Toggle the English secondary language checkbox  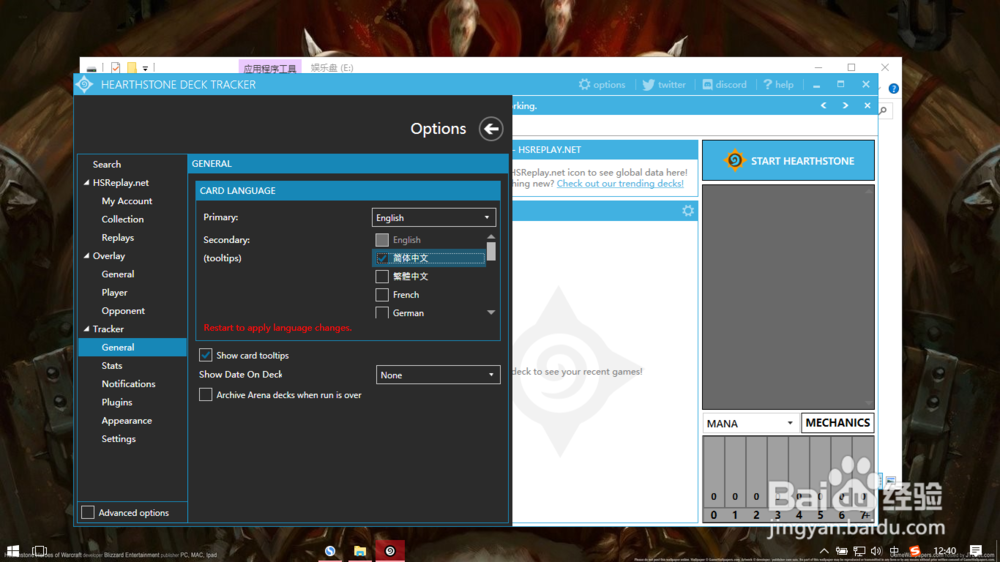click(x=381, y=240)
